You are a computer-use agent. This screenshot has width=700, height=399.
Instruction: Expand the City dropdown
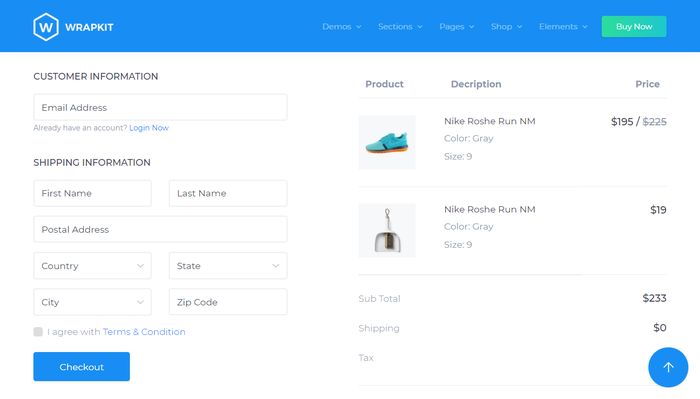click(92, 302)
